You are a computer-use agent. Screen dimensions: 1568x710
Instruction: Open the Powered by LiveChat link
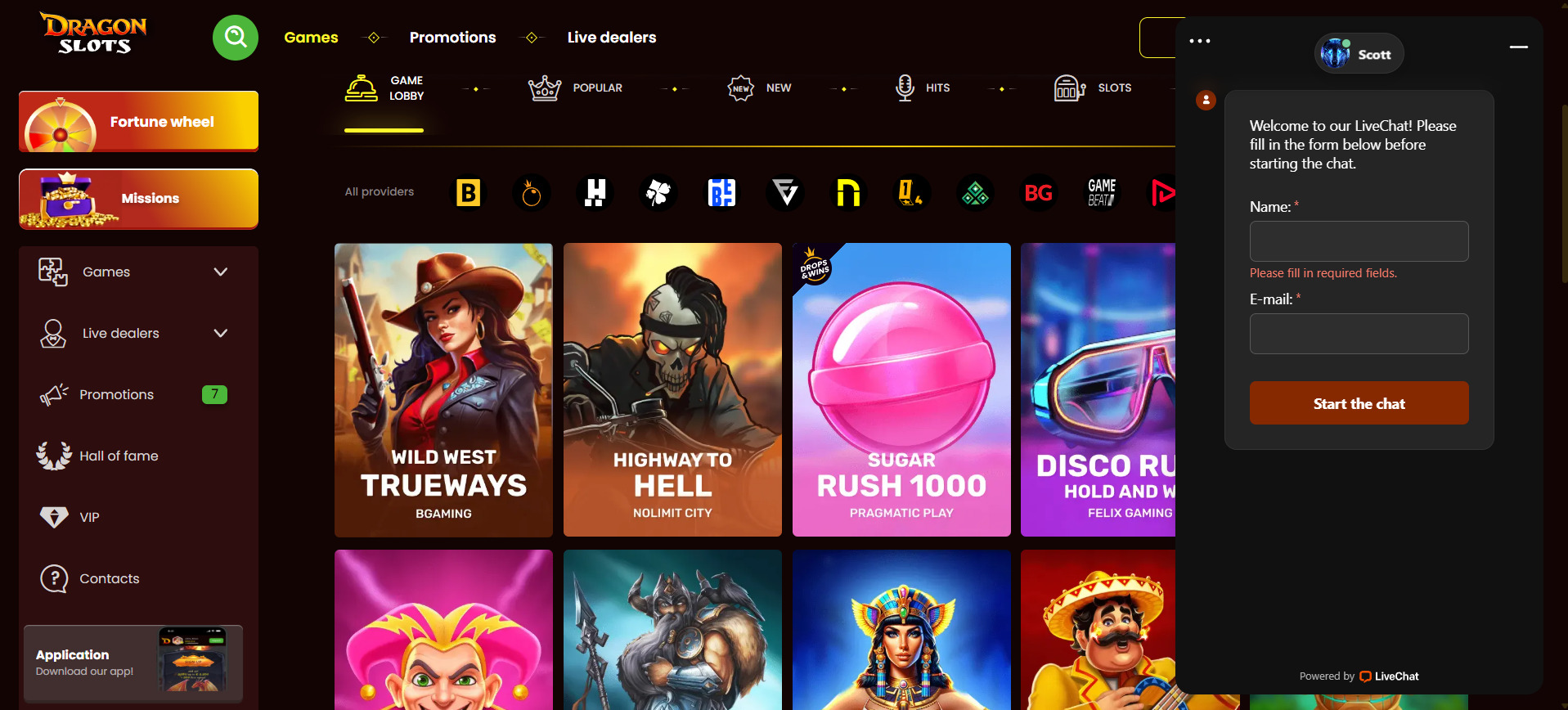pos(1359,676)
